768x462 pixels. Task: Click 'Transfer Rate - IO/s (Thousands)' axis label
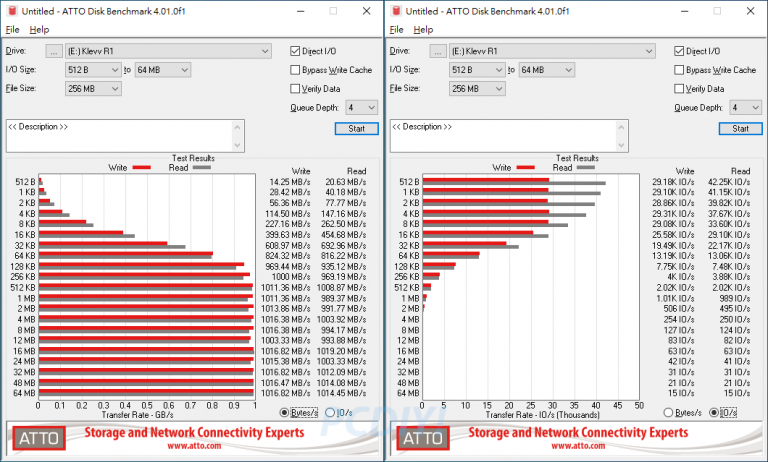[x=543, y=415]
